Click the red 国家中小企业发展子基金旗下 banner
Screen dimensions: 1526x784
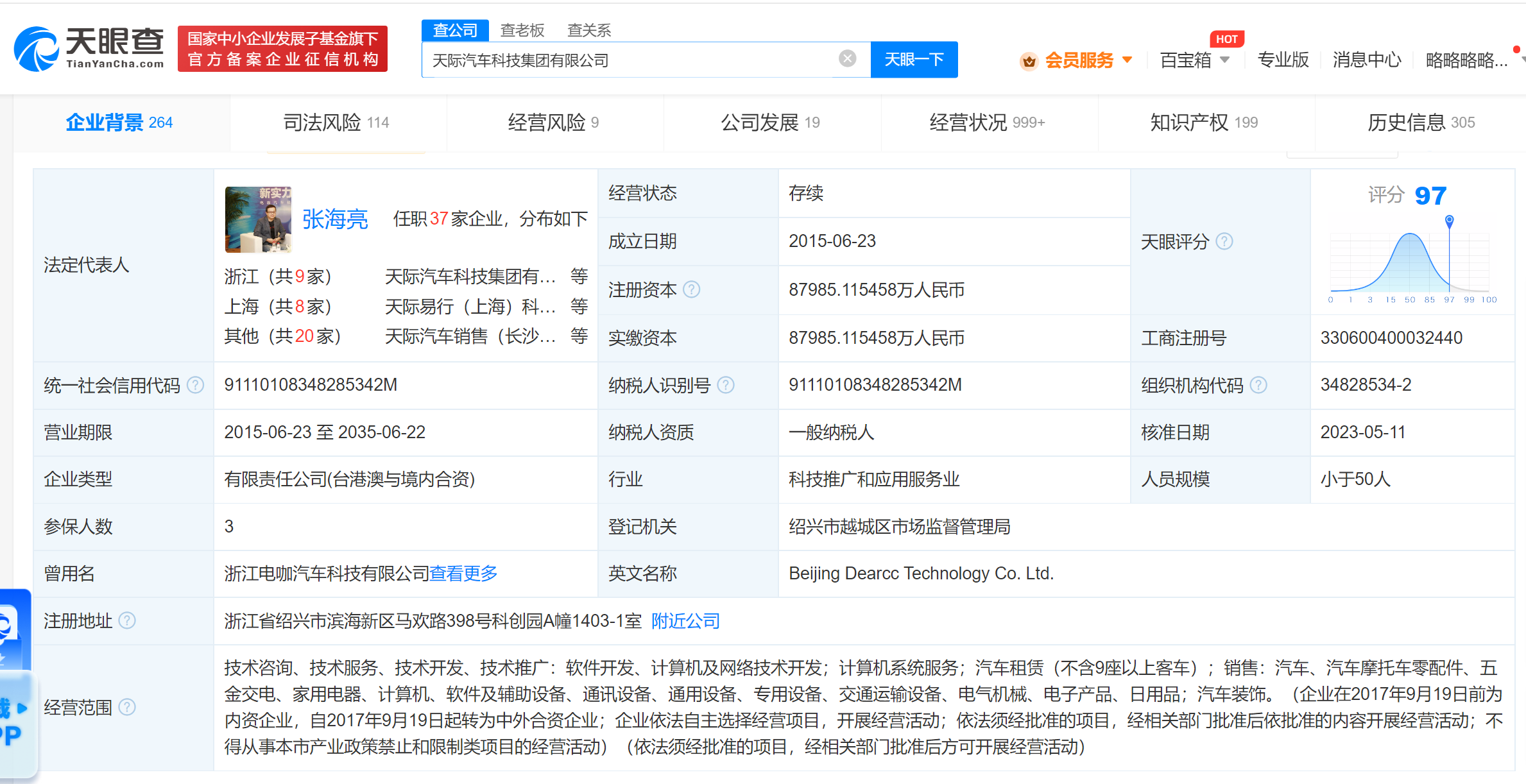282,49
